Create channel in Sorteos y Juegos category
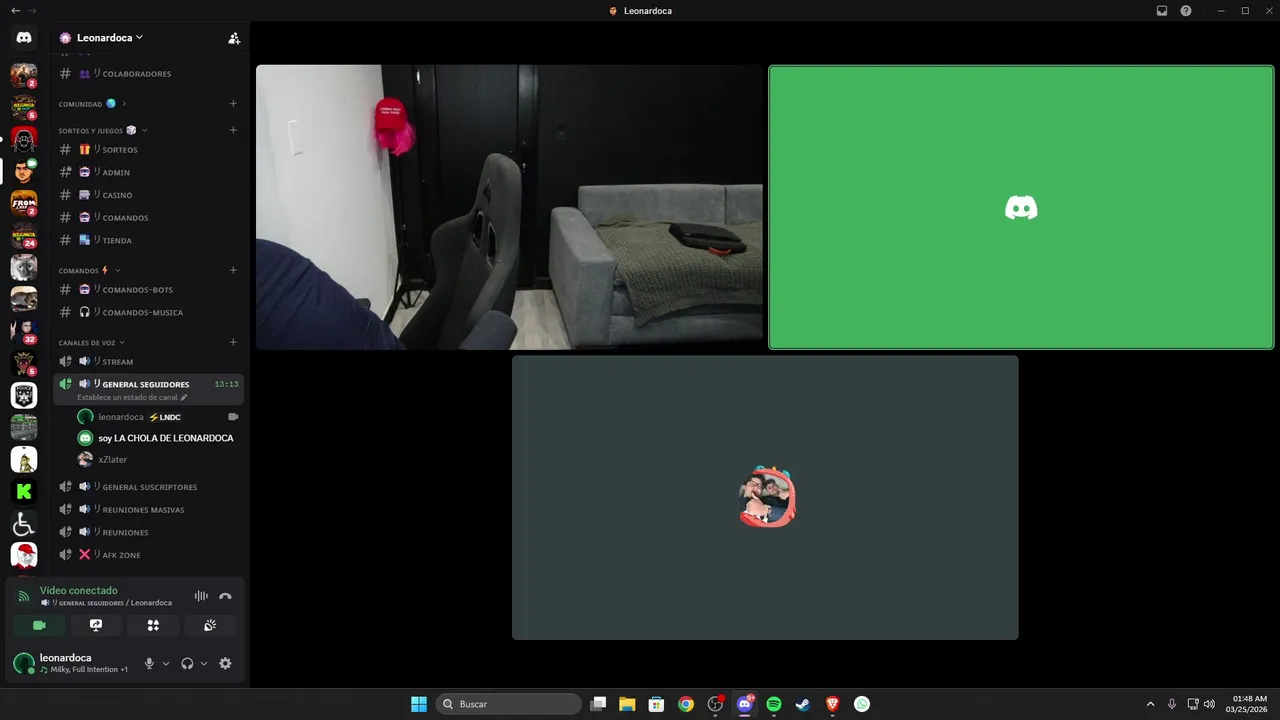Image resolution: width=1280 pixels, height=720 pixels. (233, 130)
